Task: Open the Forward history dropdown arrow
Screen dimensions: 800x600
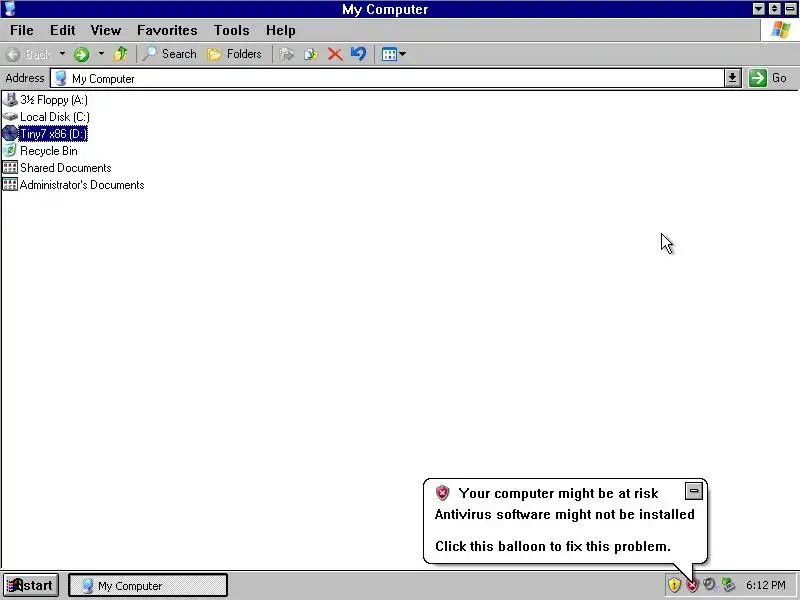Action: pos(101,54)
